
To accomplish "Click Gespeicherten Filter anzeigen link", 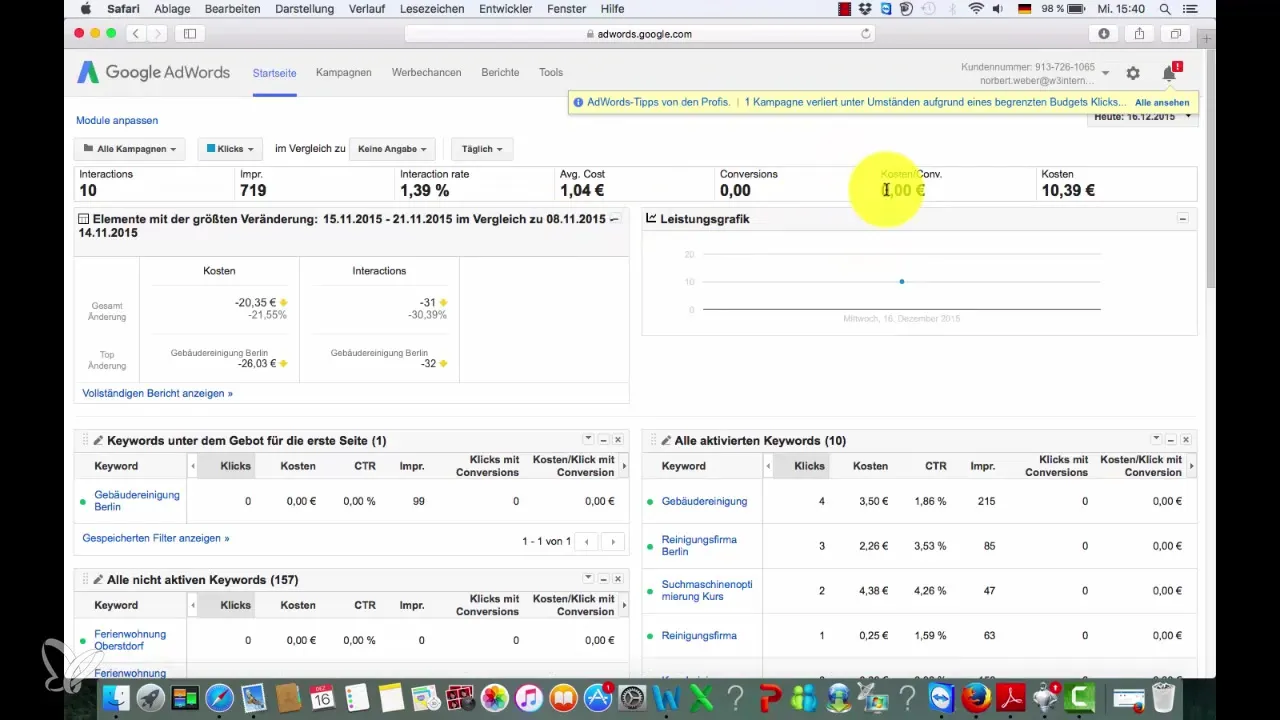I will 156,537.
